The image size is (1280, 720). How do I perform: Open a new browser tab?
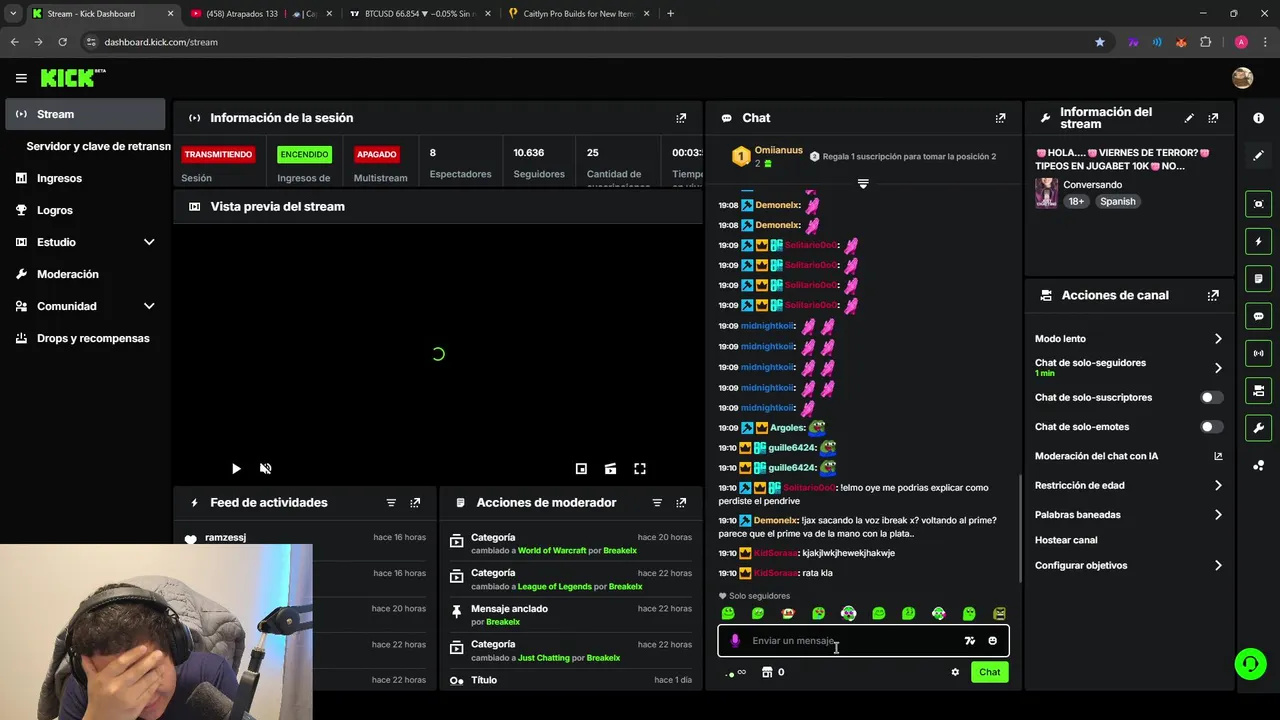(670, 14)
